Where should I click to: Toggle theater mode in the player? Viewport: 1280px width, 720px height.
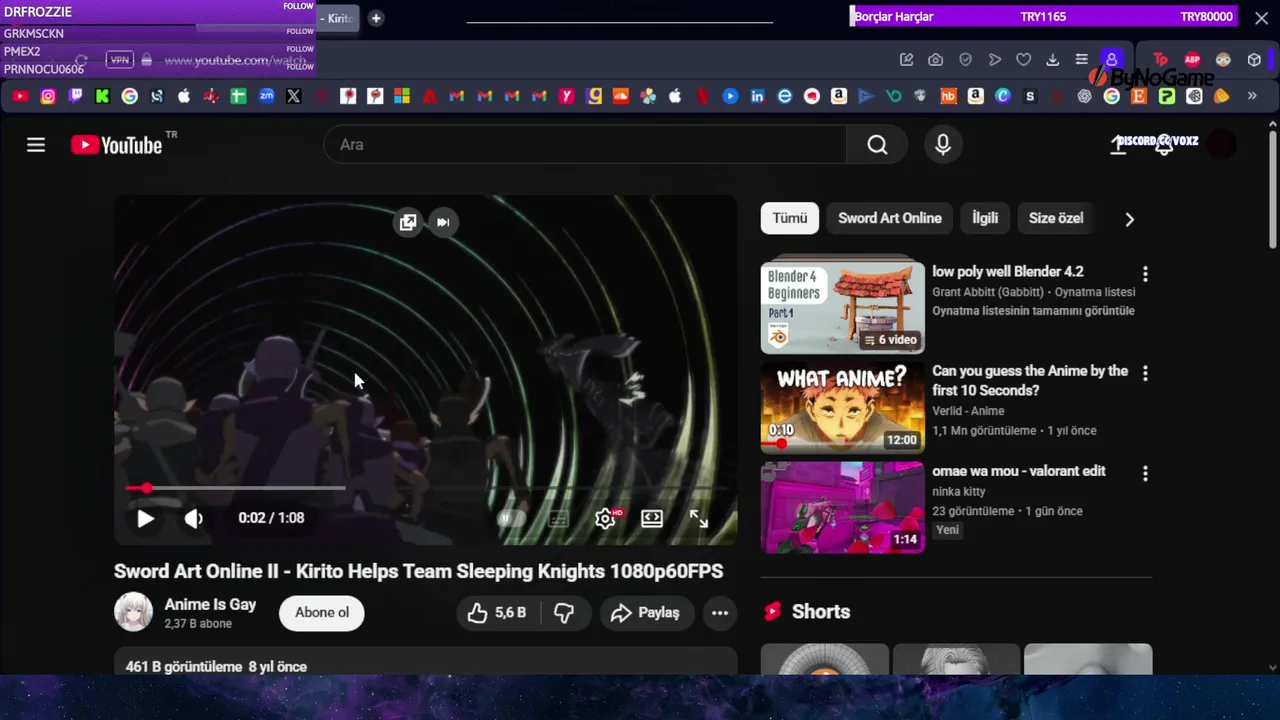pos(652,518)
